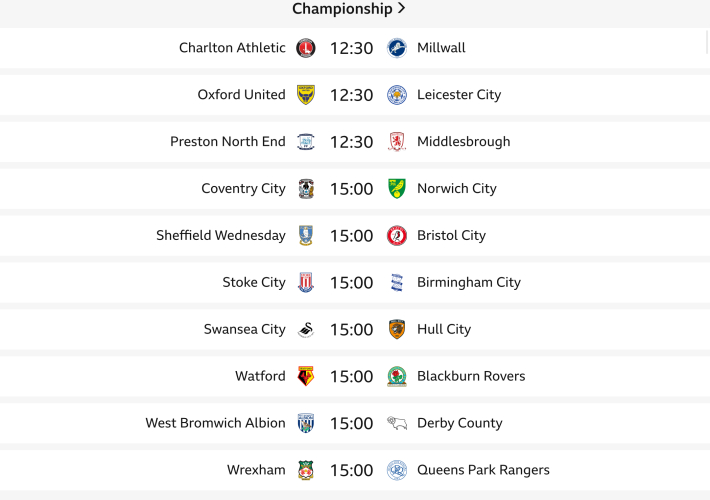This screenshot has width=710, height=500.
Task: Select the West Bromwich Albion team name
Action: pos(215,423)
